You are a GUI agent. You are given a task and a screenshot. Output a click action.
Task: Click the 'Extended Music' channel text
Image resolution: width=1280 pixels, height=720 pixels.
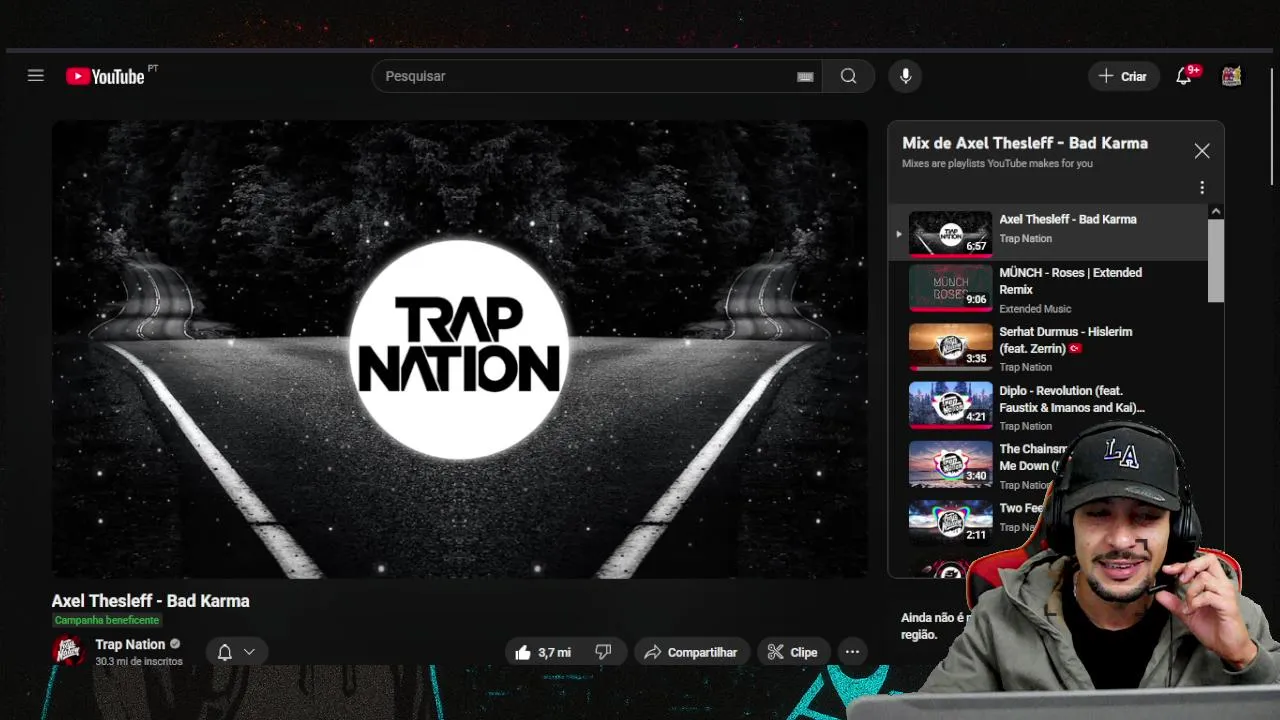pyautogui.click(x=1035, y=309)
